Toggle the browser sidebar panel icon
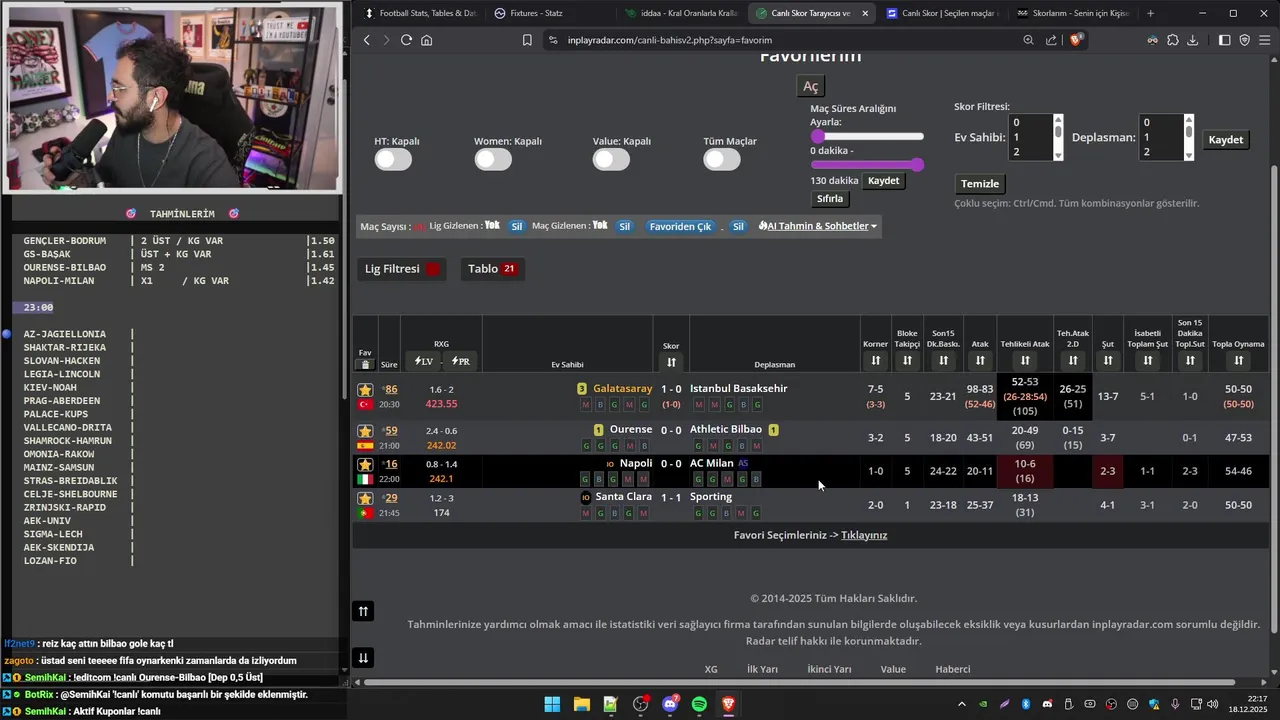Image resolution: width=1280 pixels, height=720 pixels. tap(1225, 40)
